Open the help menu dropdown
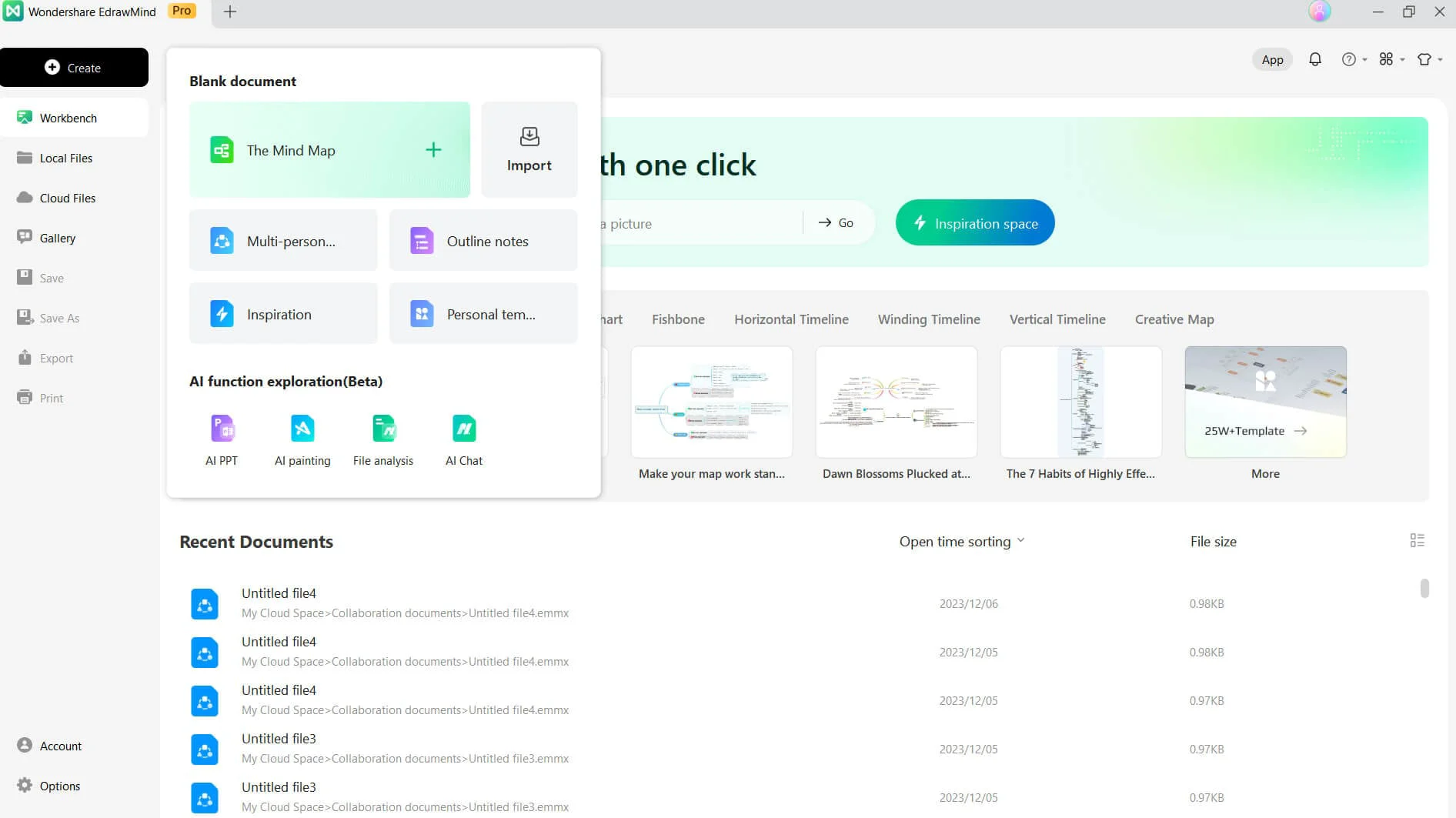1456x818 pixels. coord(1354,59)
